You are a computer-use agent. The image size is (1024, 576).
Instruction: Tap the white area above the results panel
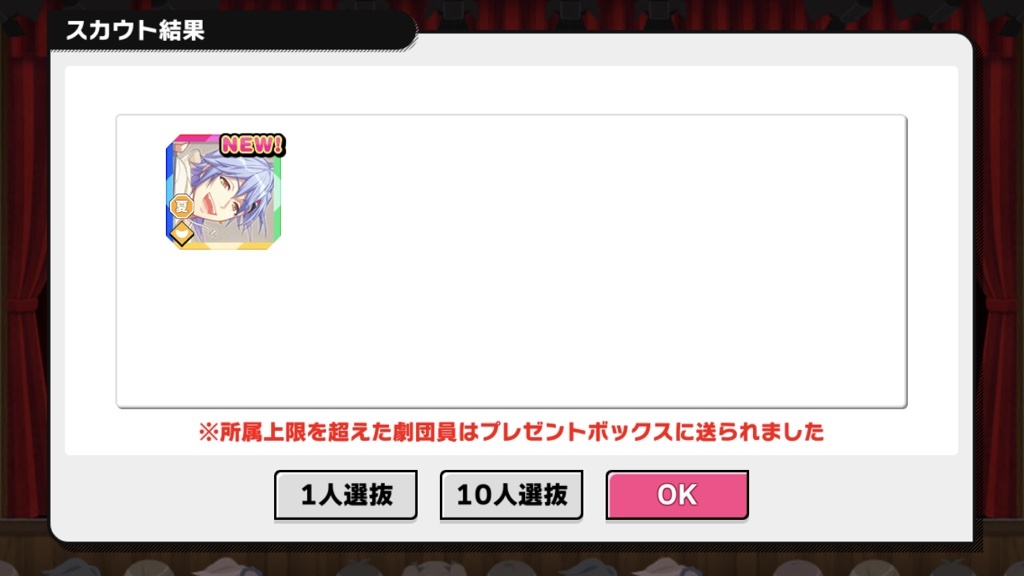click(511, 90)
